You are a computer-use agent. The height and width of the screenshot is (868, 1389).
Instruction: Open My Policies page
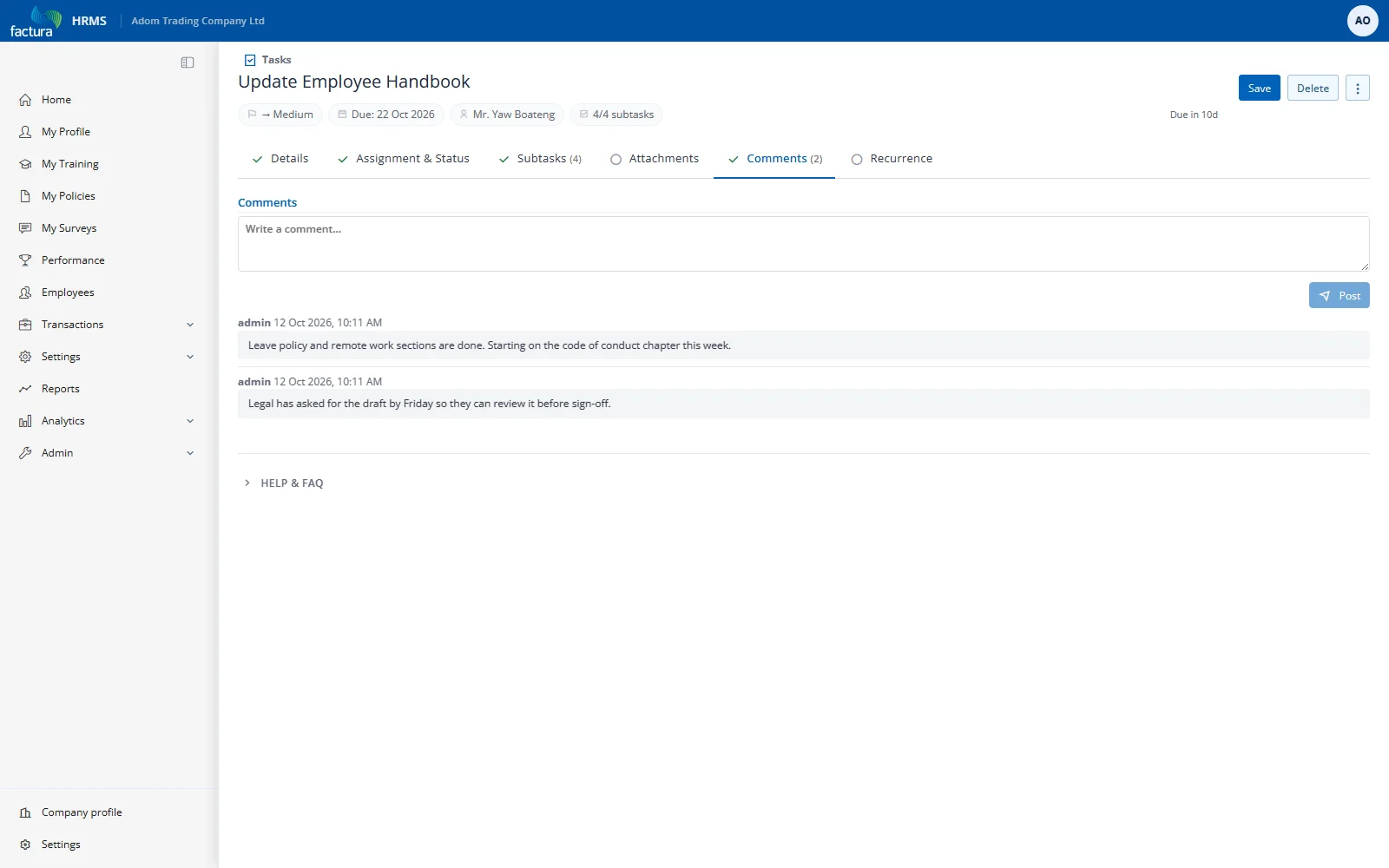[x=68, y=196]
